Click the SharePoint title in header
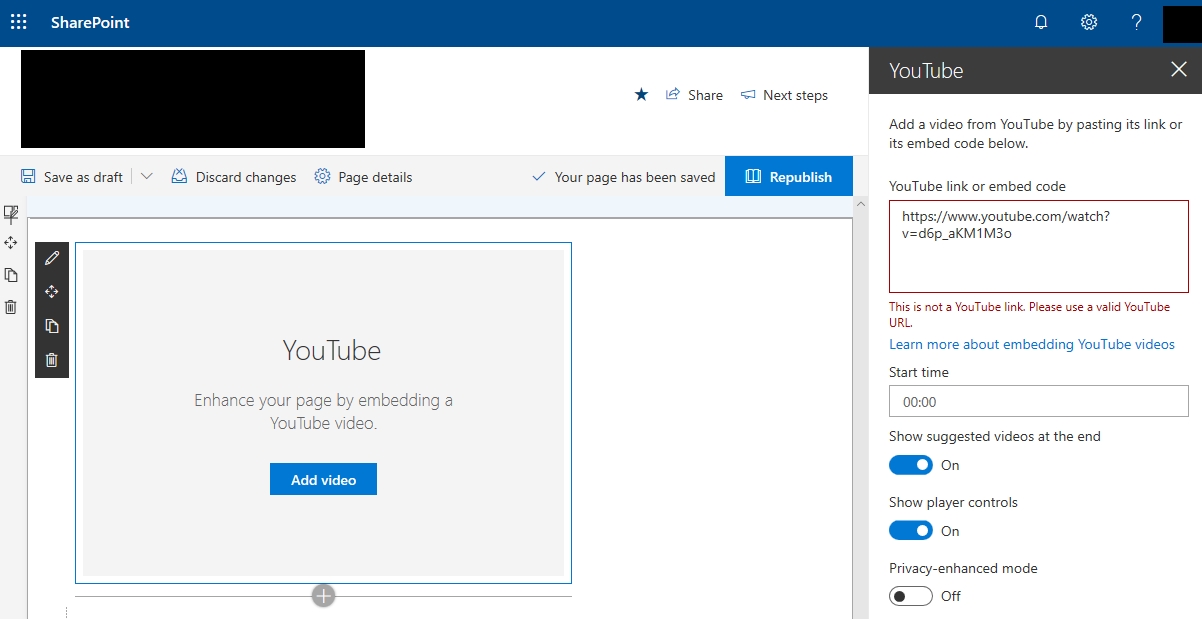The image size is (1202, 619). (x=90, y=22)
